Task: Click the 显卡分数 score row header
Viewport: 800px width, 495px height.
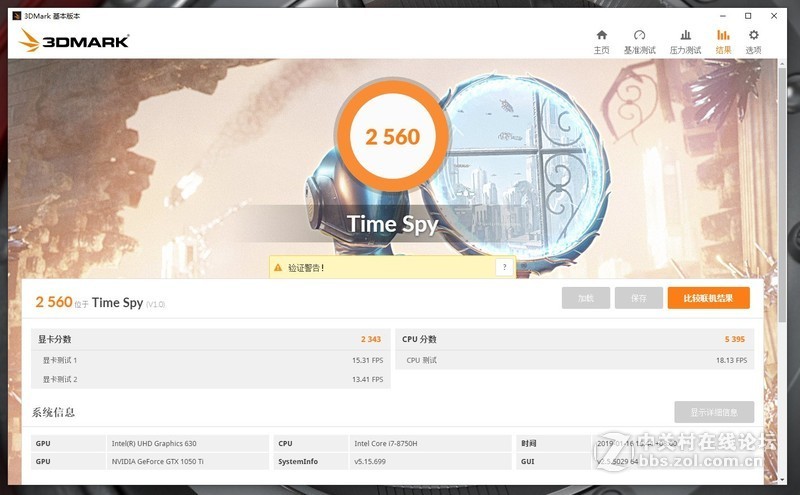Action: tap(211, 339)
